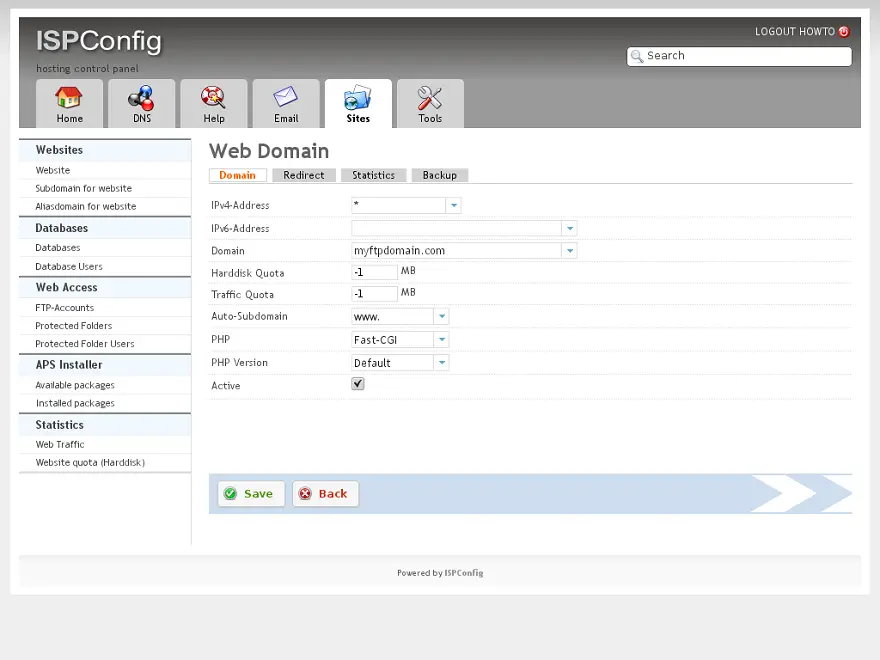Screen dimensions: 880x660
Task: Switch to the Backup tab
Action: [x=439, y=175]
